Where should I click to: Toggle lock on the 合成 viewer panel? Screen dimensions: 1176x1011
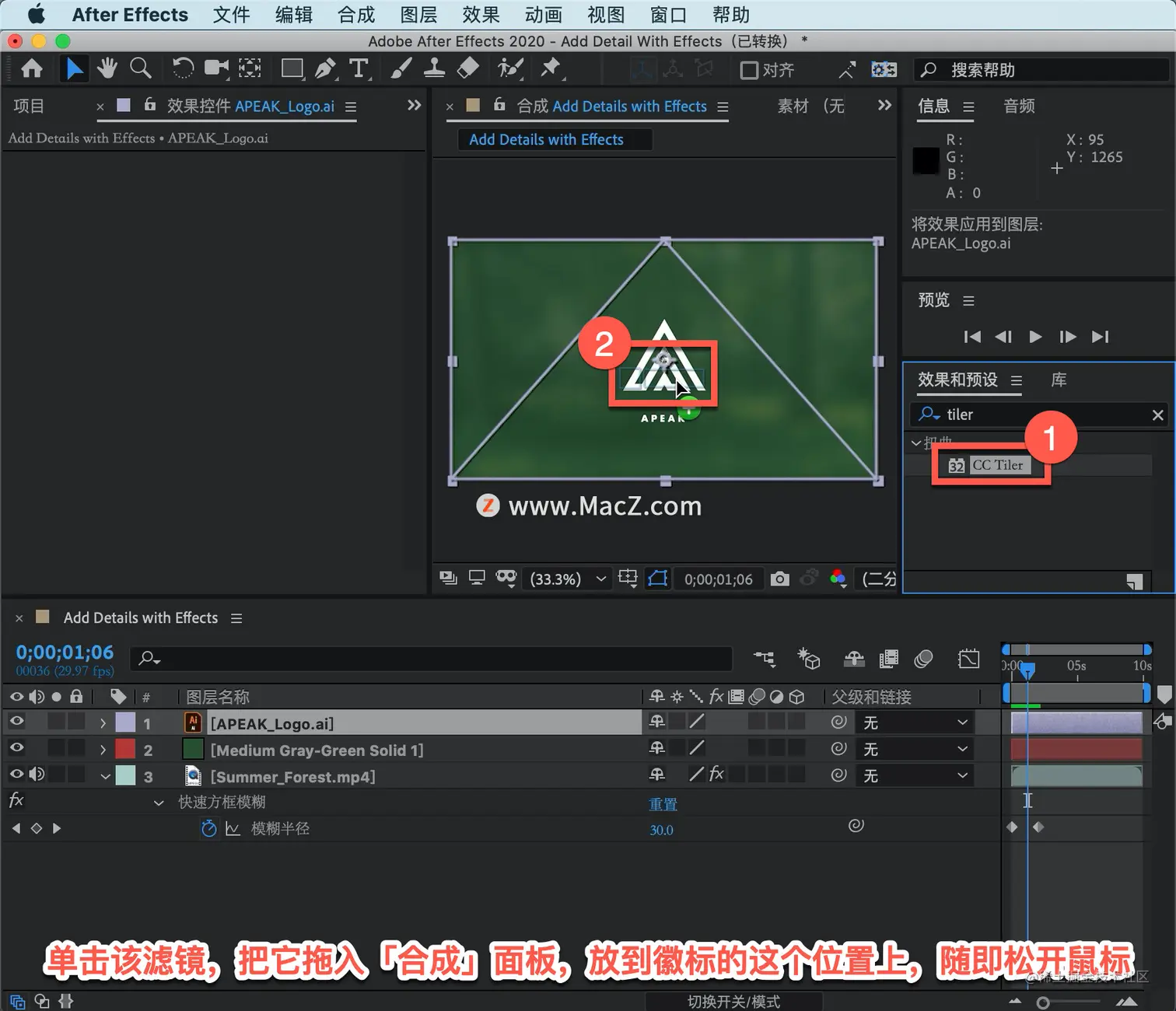(x=499, y=105)
